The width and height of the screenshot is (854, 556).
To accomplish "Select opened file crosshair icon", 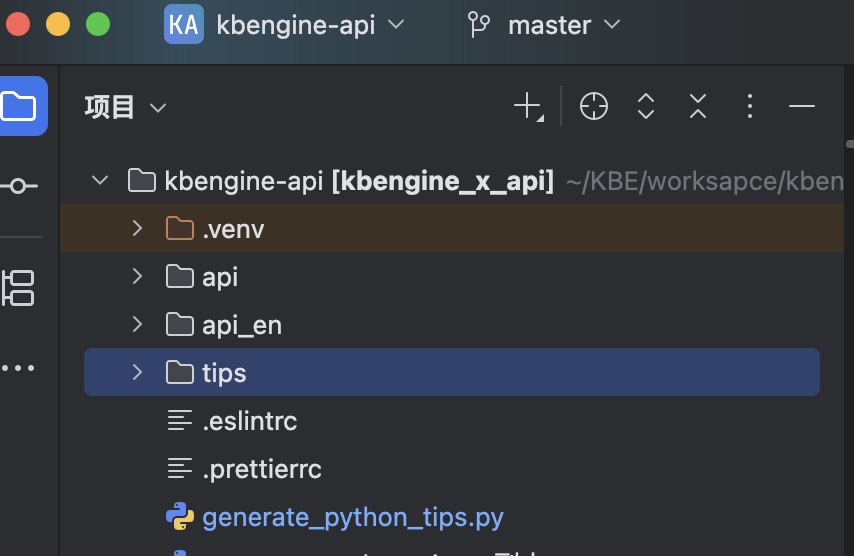I will coord(594,106).
